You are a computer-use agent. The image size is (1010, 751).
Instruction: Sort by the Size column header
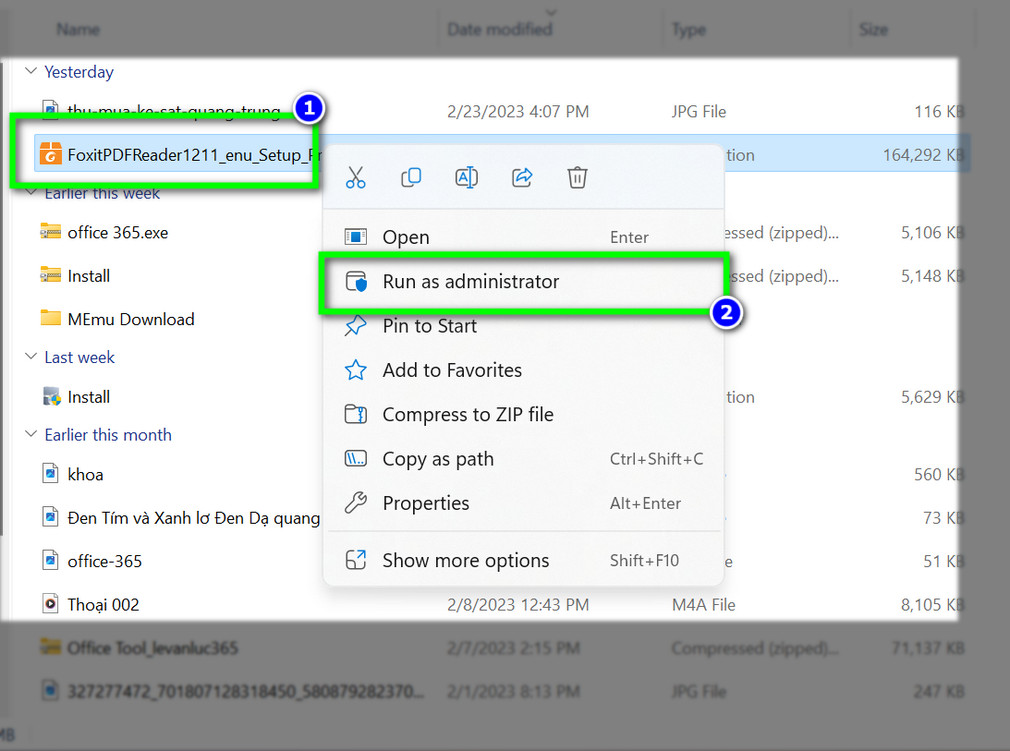873,29
